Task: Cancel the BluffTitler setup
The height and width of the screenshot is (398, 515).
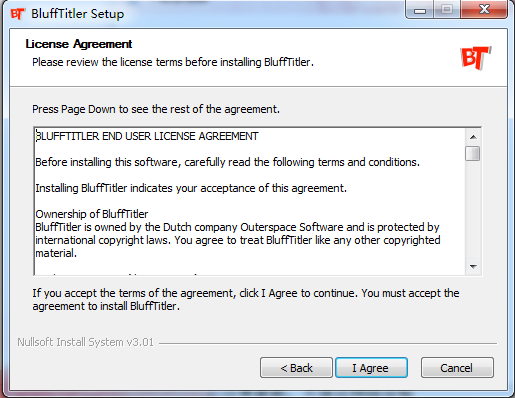Action: pos(457,368)
